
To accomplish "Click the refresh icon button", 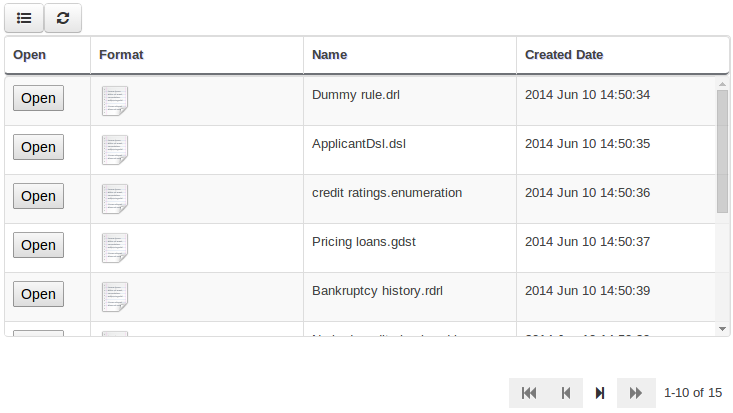I will pos(63,18).
